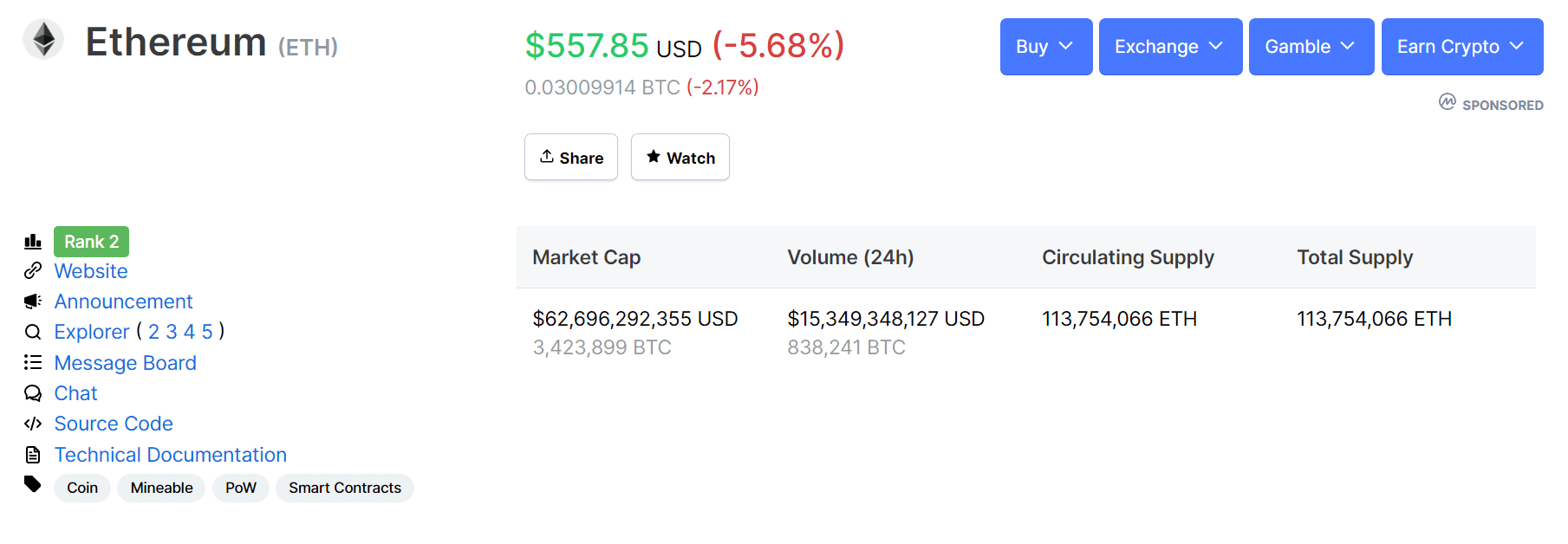Screen dimensions: 1568x544
Task: Click the code brackets icon beside Source Code
Action: coord(33,424)
